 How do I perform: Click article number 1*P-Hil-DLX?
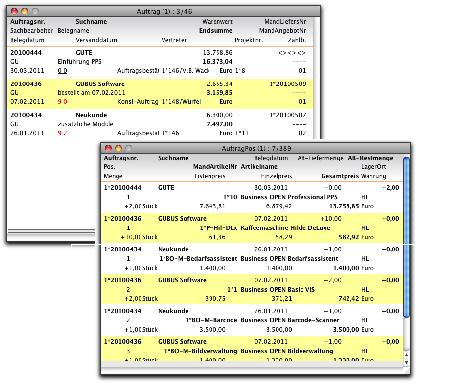point(218,228)
